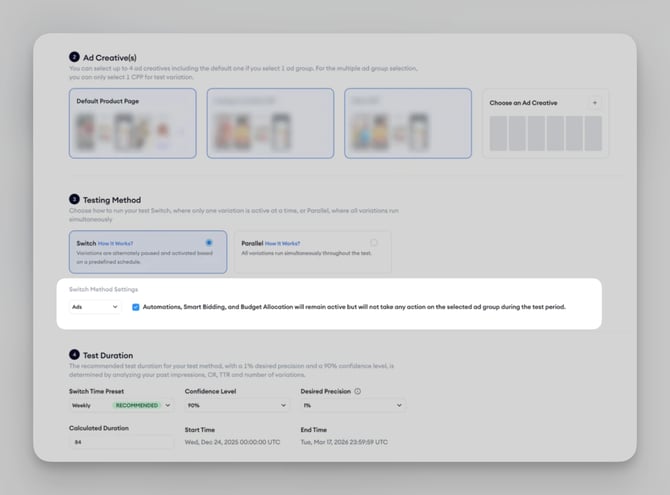Select the Parallel testing method radio button
The image size is (670, 495).
(374, 242)
